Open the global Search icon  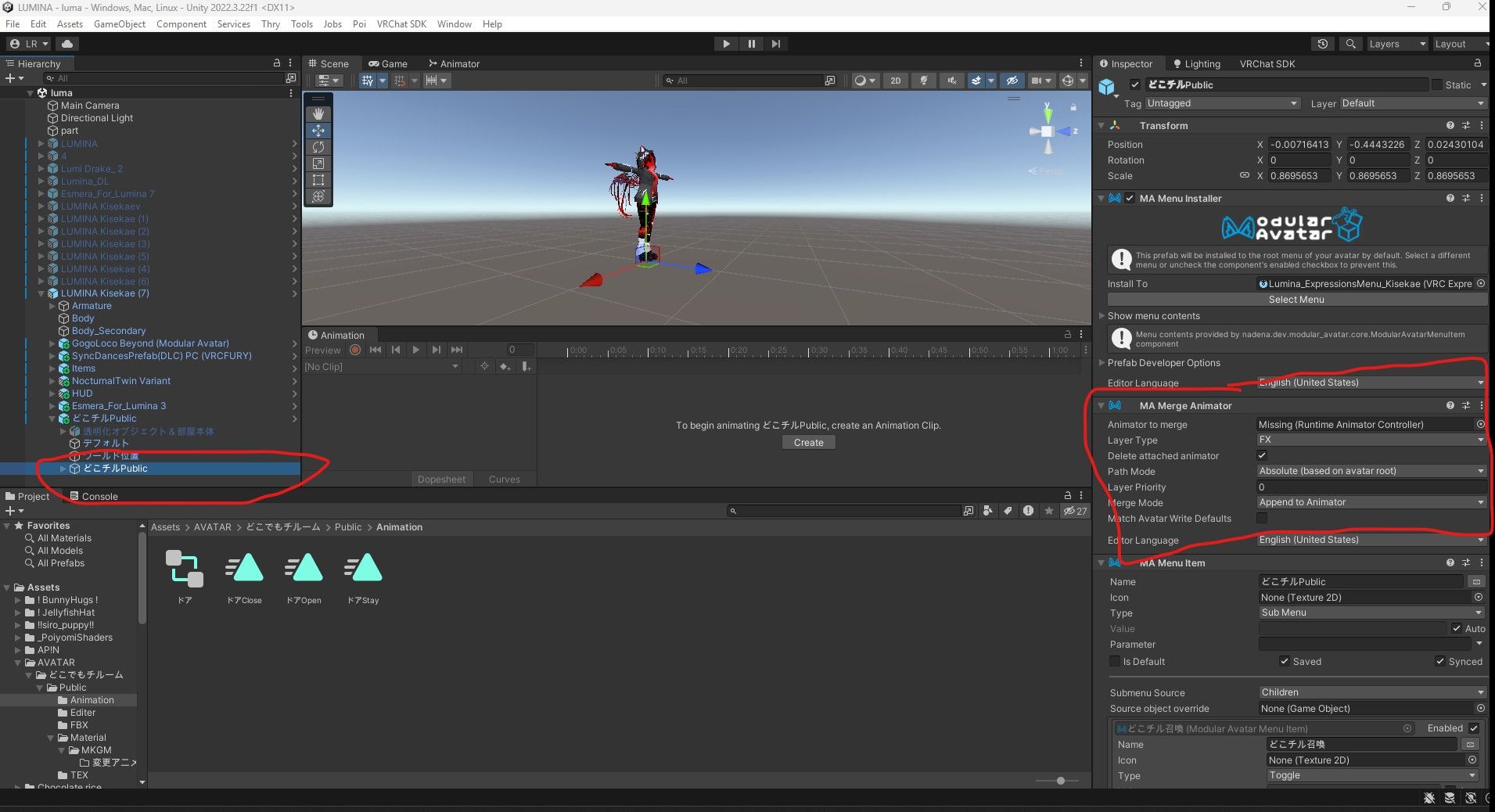1350,44
